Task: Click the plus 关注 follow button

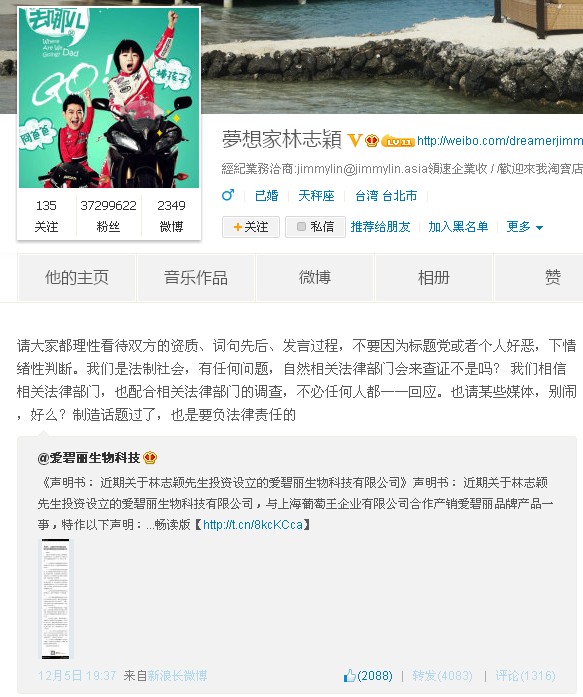Action: pyautogui.click(x=251, y=227)
